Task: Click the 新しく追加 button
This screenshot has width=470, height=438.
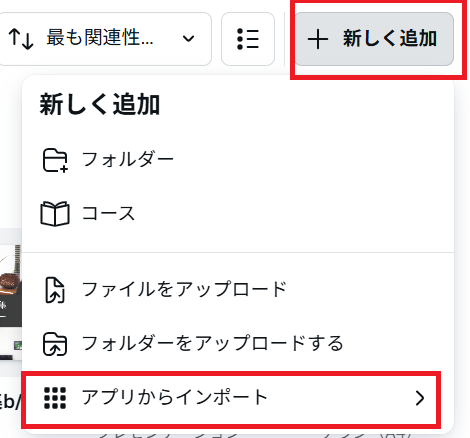Action: click(x=374, y=39)
